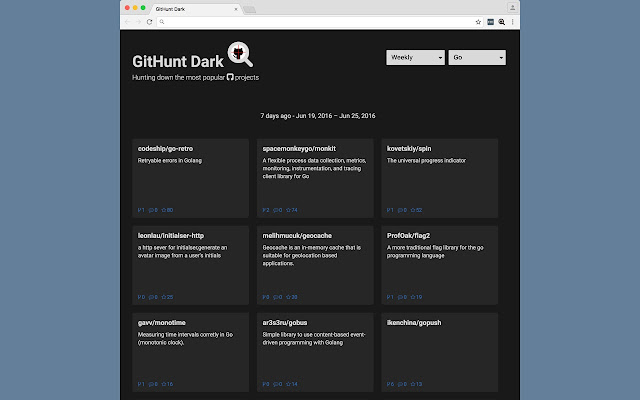Image resolution: width=640 pixels, height=400 pixels.
Task: Open a new tab with the new-tab button
Action: pos(249,9)
